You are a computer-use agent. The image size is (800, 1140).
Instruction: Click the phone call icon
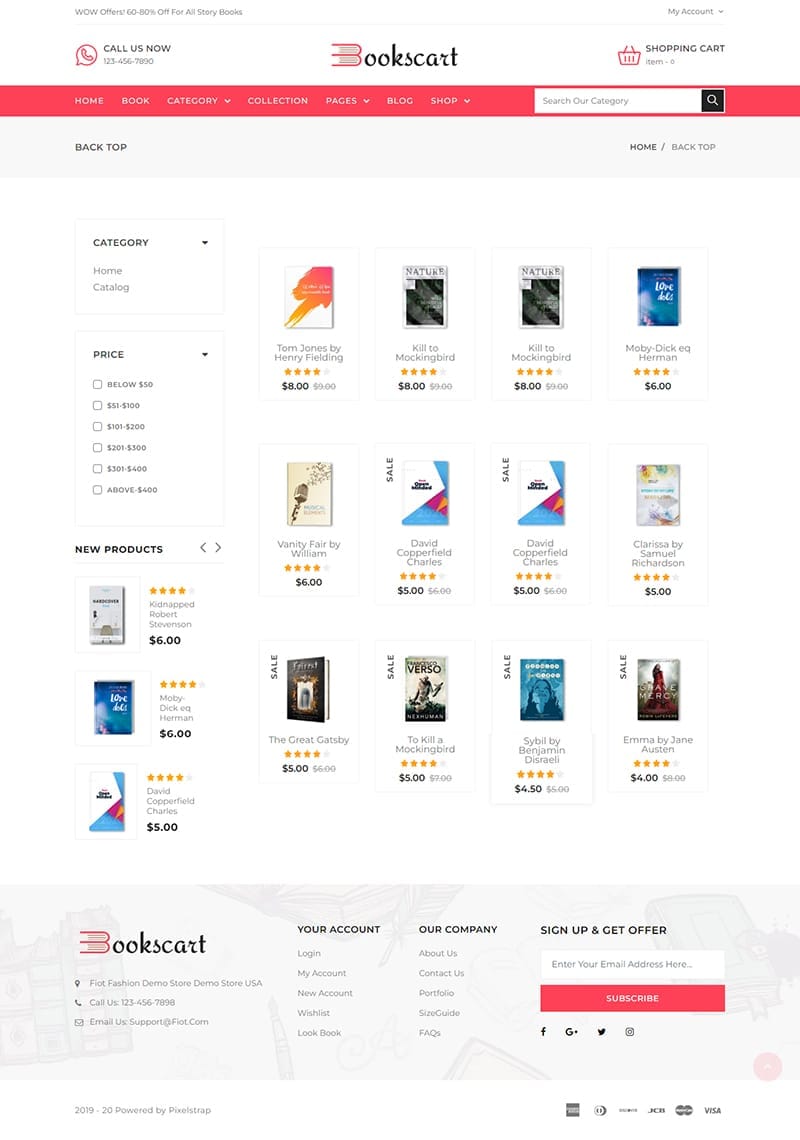click(x=86, y=55)
